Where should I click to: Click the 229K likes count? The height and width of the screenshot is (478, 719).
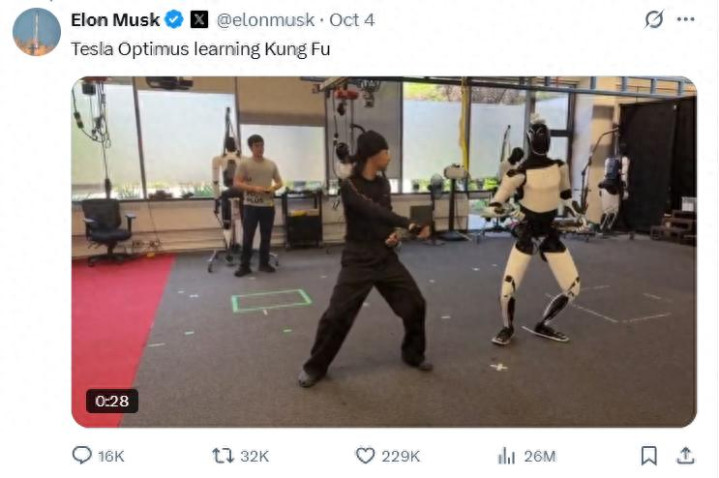(x=400, y=456)
